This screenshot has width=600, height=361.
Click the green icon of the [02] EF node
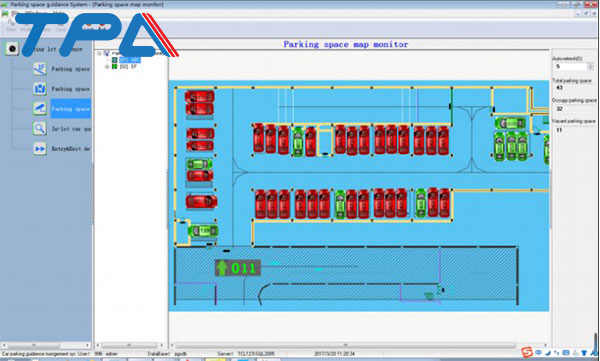click(x=114, y=67)
